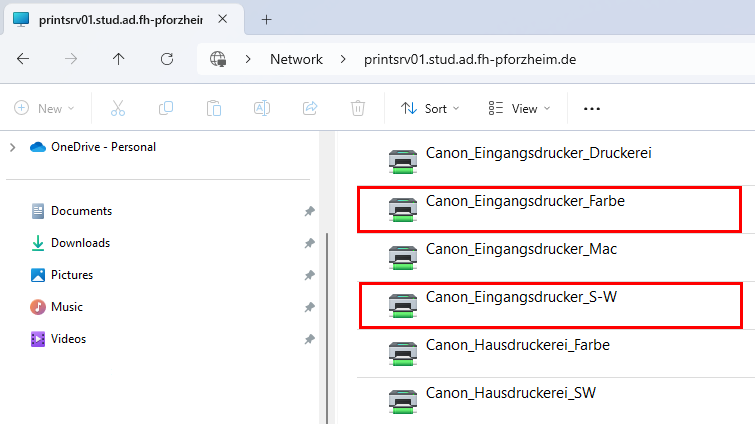Open the New item menu
This screenshot has width=755, height=424.
(x=44, y=108)
